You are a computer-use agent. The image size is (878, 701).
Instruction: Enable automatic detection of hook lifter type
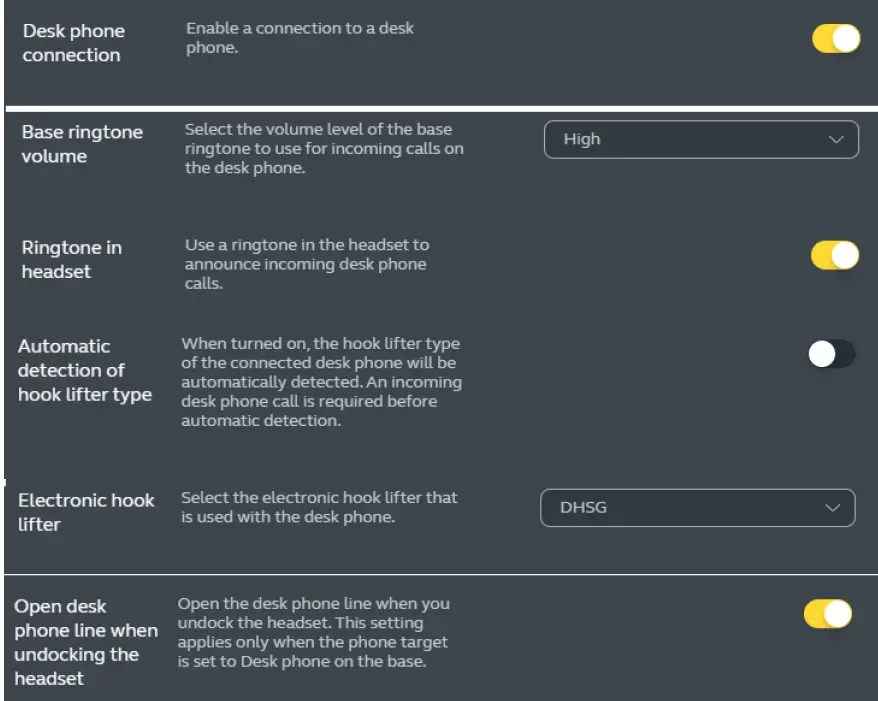click(x=831, y=354)
